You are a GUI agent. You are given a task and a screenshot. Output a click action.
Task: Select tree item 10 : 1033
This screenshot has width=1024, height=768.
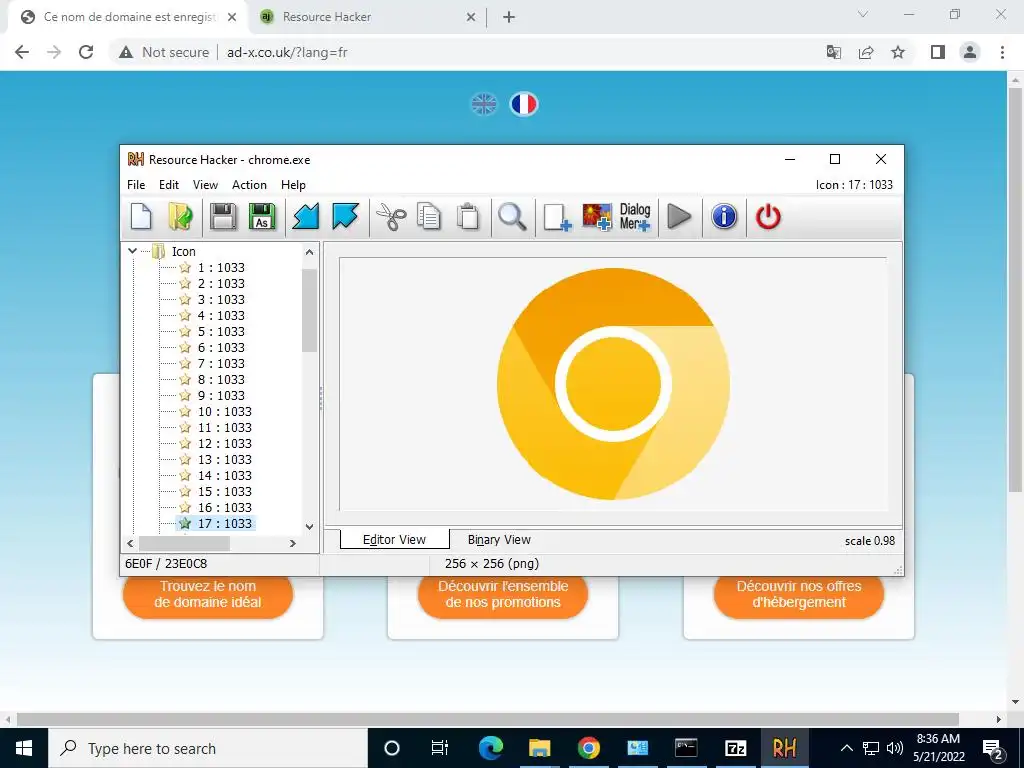click(224, 411)
